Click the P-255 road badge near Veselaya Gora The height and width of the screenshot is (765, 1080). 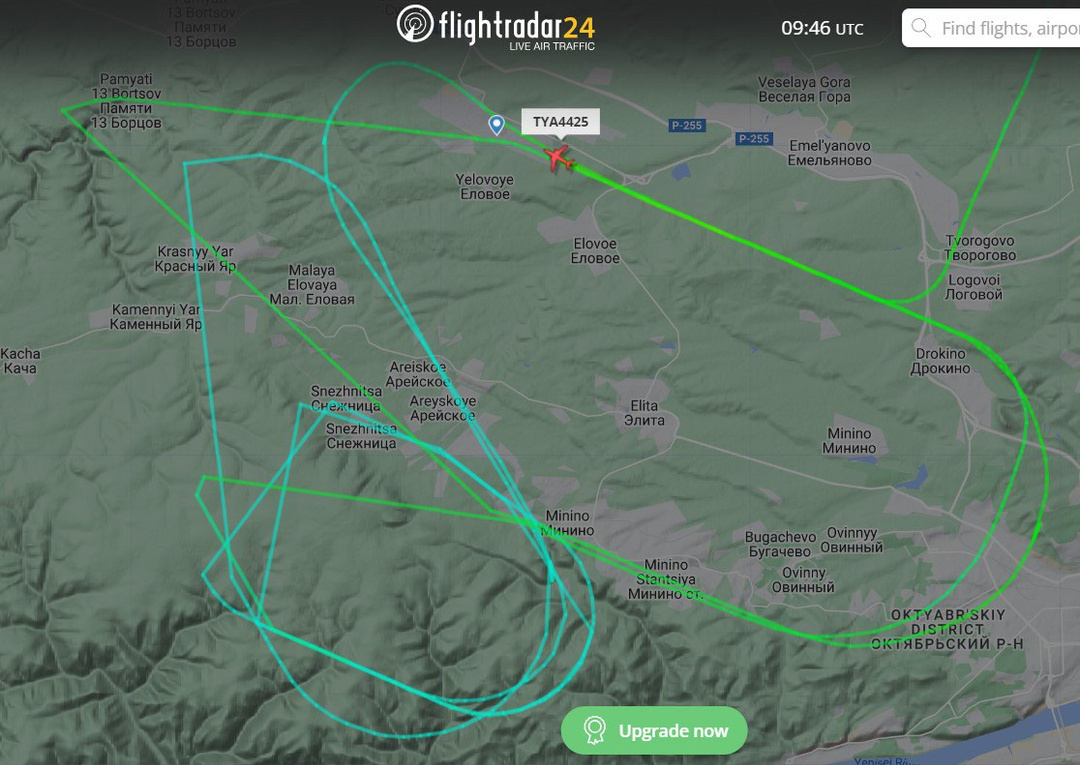(x=686, y=125)
